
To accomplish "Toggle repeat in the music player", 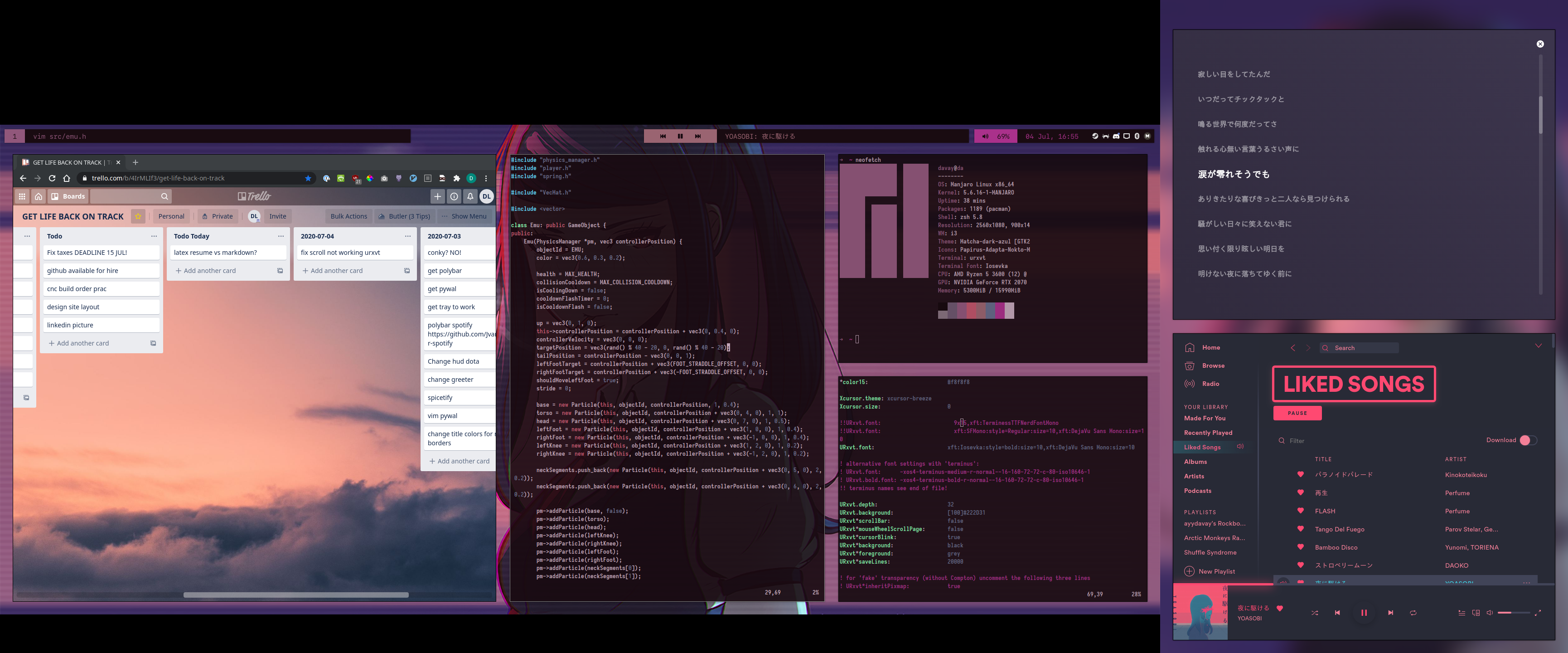I will click(1413, 613).
